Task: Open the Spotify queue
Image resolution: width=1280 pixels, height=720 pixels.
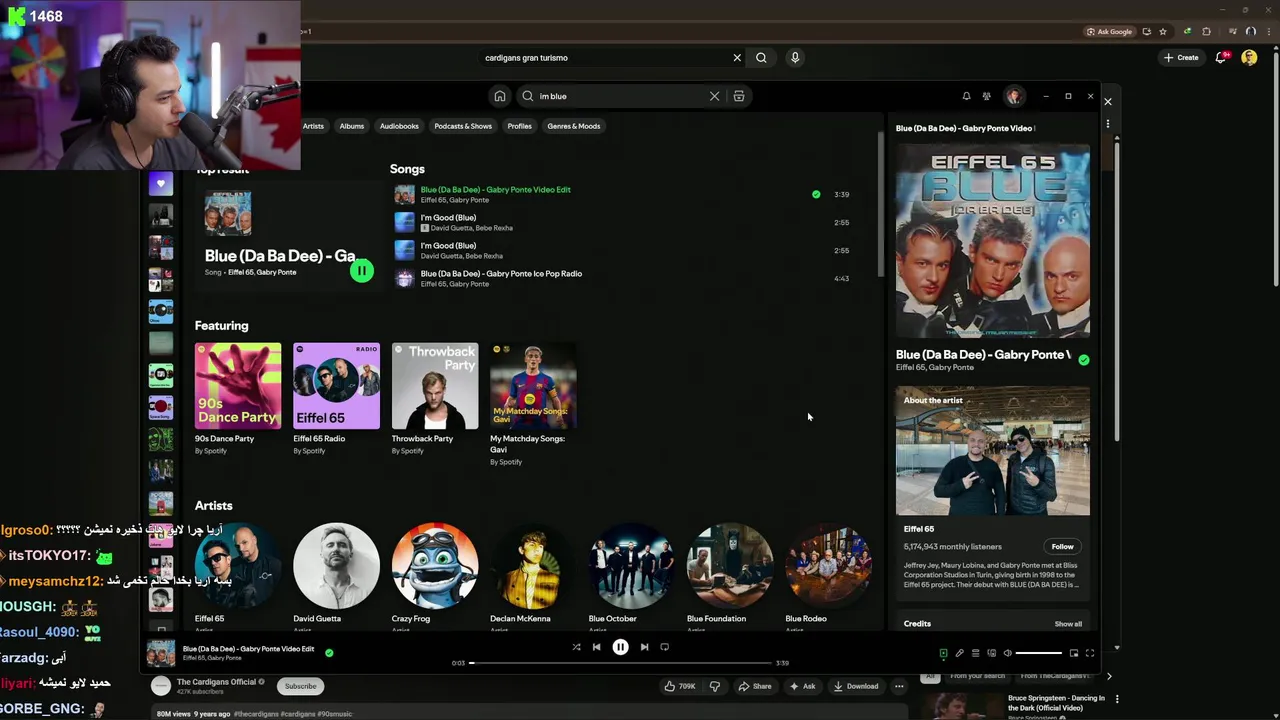Action: click(x=975, y=653)
